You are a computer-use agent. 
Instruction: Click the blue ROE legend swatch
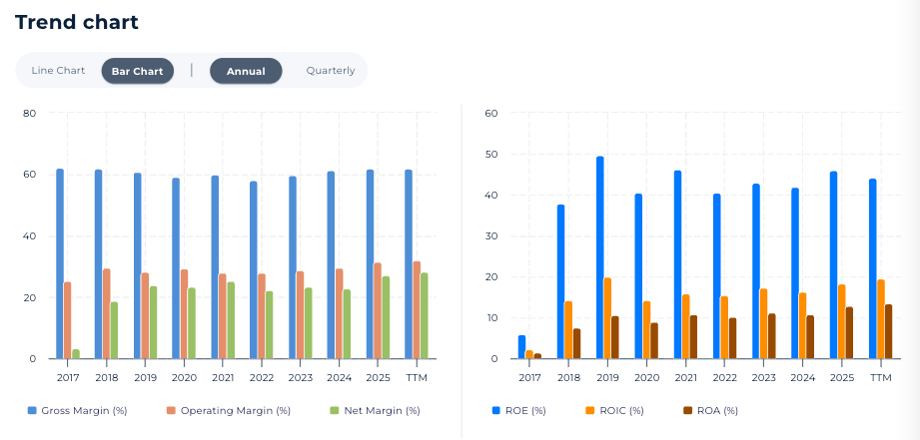coord(496,411)
